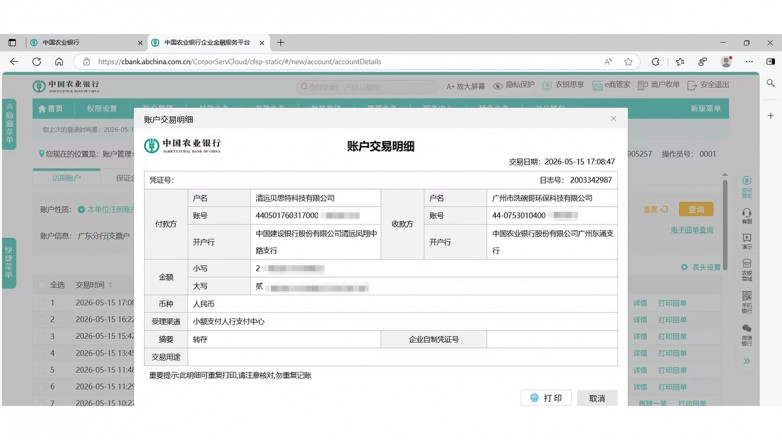
Task: Click the 打印 print button
Action: (x=546, y=398)
